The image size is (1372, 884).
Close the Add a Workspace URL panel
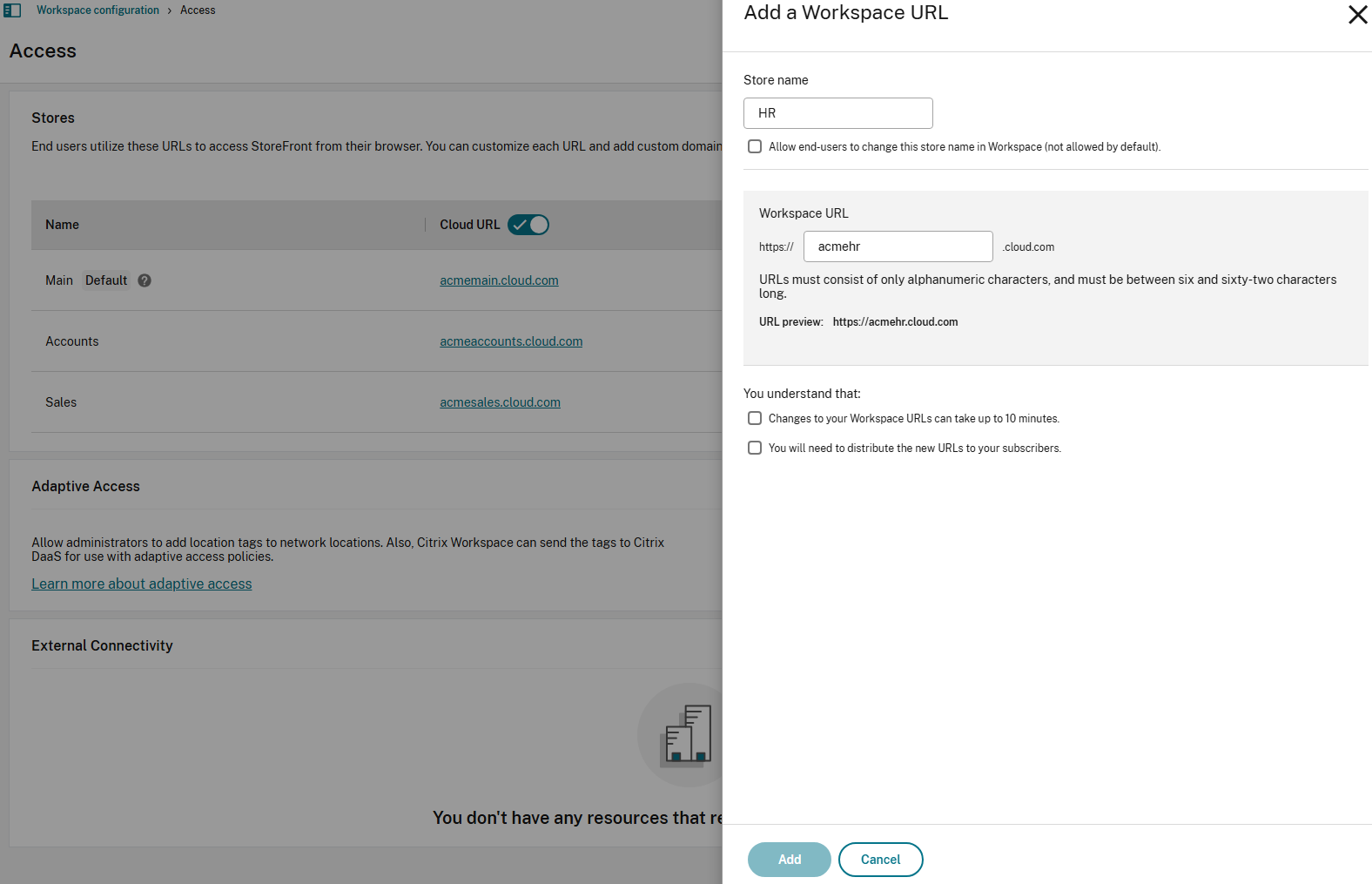pos(1357,14)
